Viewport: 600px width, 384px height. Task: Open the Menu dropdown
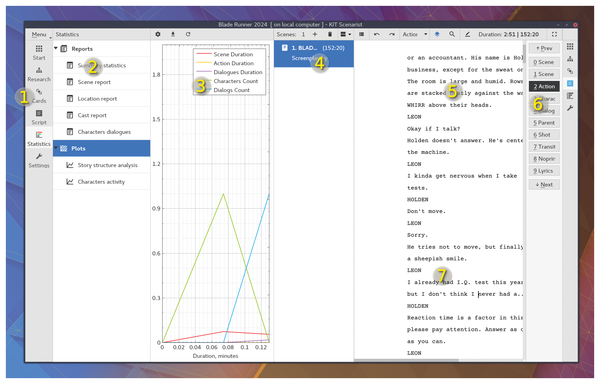point(40,34)
